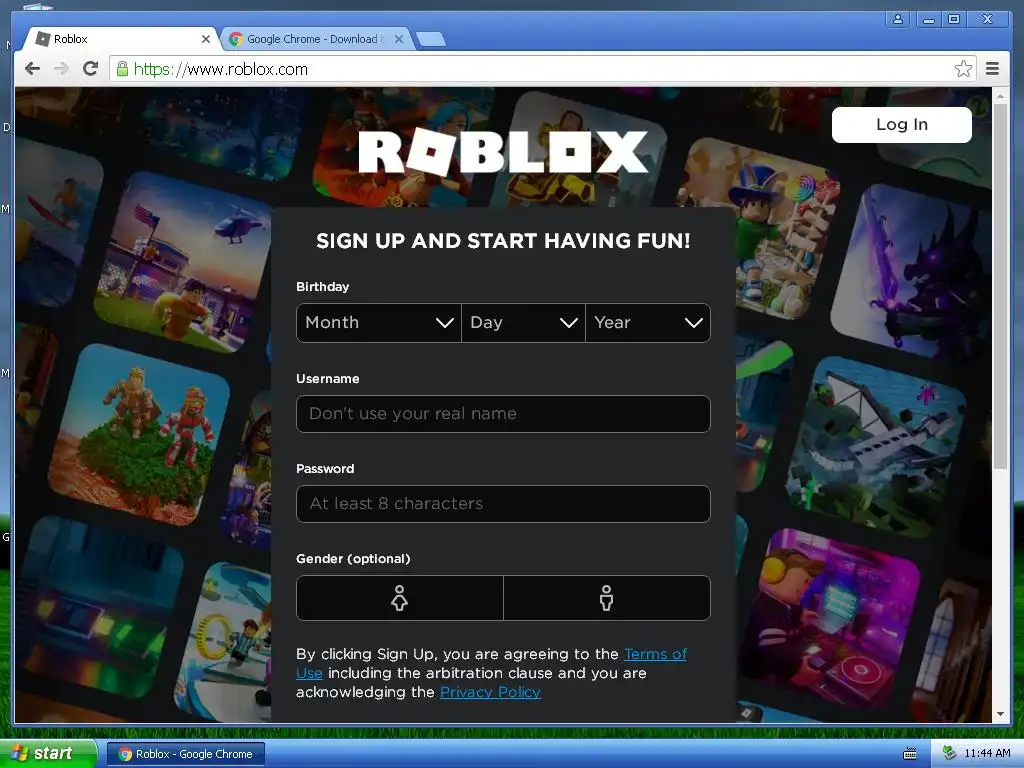Click the scrollbar up arrow
Viewport: 1024px width, 768px height.
click(1000, 95)
